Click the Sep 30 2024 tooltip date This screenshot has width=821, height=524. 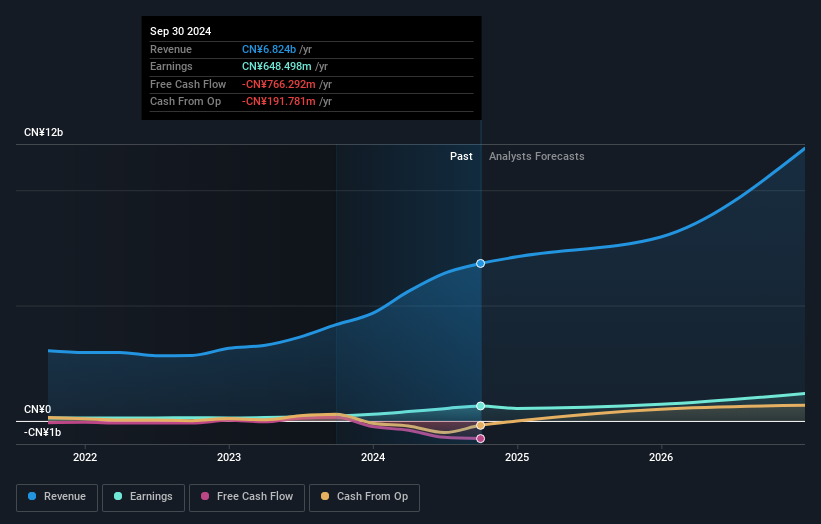click(x=181, y=31)
